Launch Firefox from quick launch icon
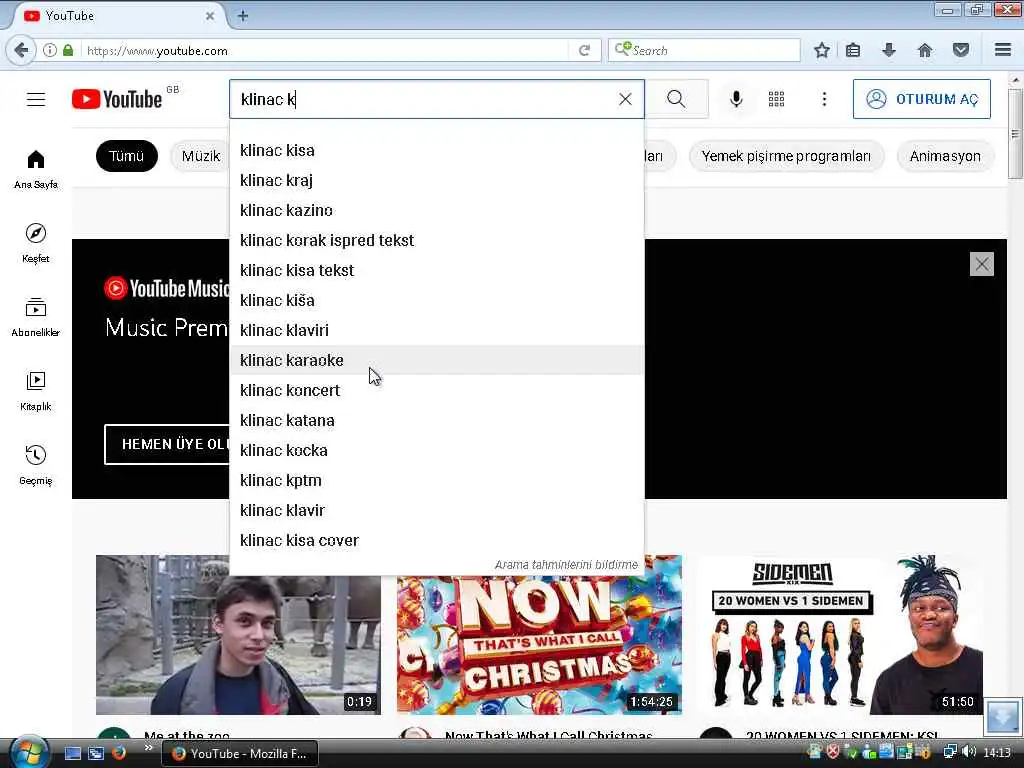Image resolution: width=1024 pixels, height=768 pixels. click(119, 754)
